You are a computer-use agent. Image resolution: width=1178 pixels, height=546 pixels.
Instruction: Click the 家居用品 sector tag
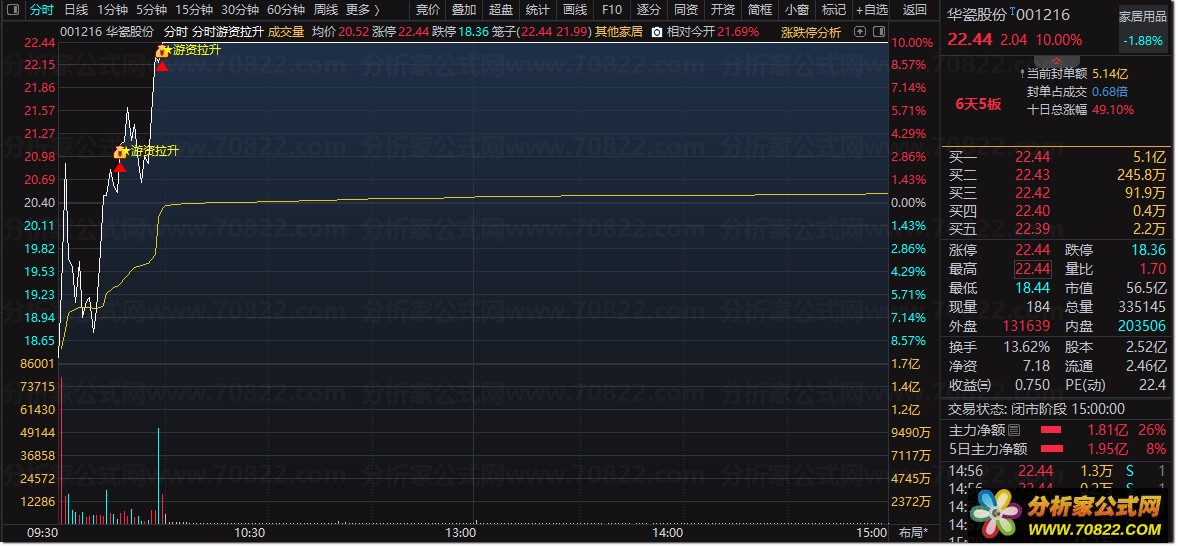pos(1143,17)
